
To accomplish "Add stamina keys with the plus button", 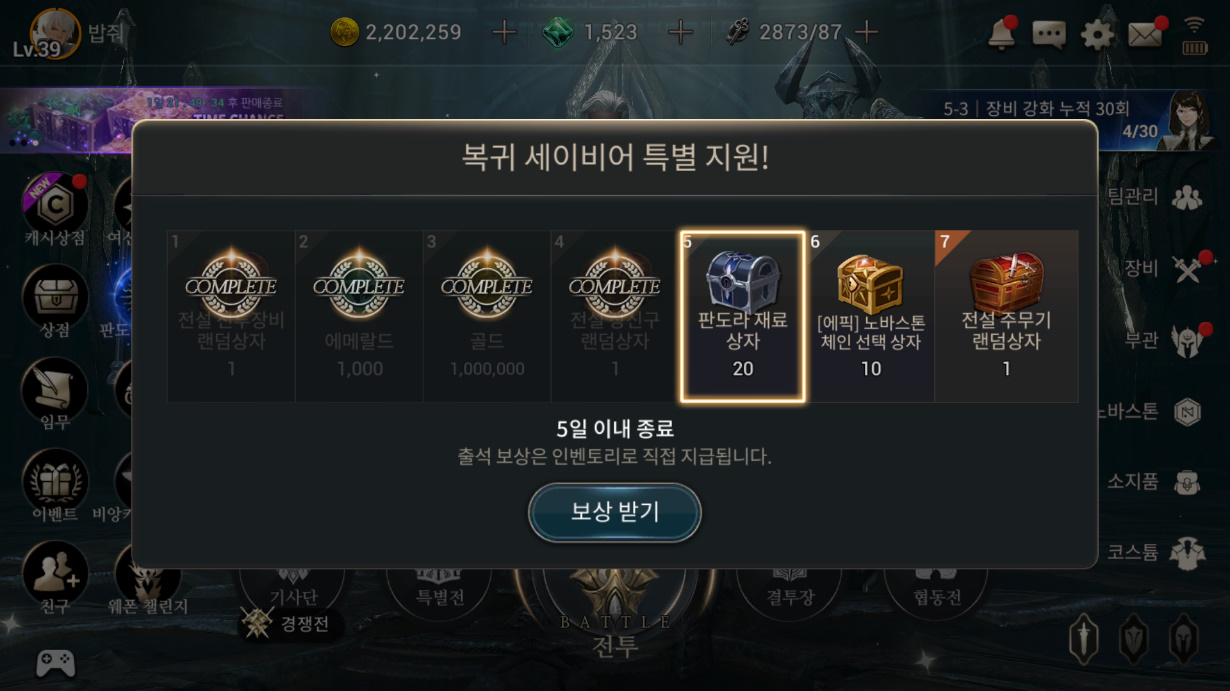I will coord(866,33).
